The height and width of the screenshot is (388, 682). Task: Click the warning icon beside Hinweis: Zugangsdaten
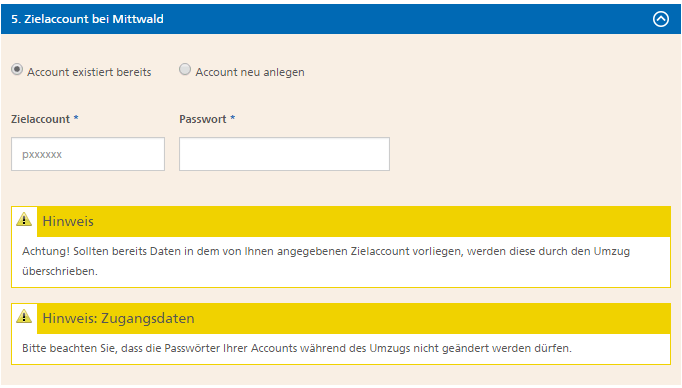tap(24, 317)
